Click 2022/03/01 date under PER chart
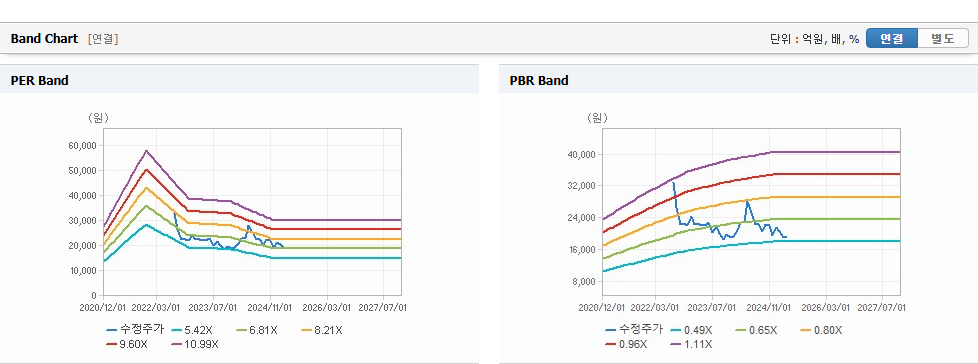Image resolution: width=978 pixels, height=364 pixels. 156,308
